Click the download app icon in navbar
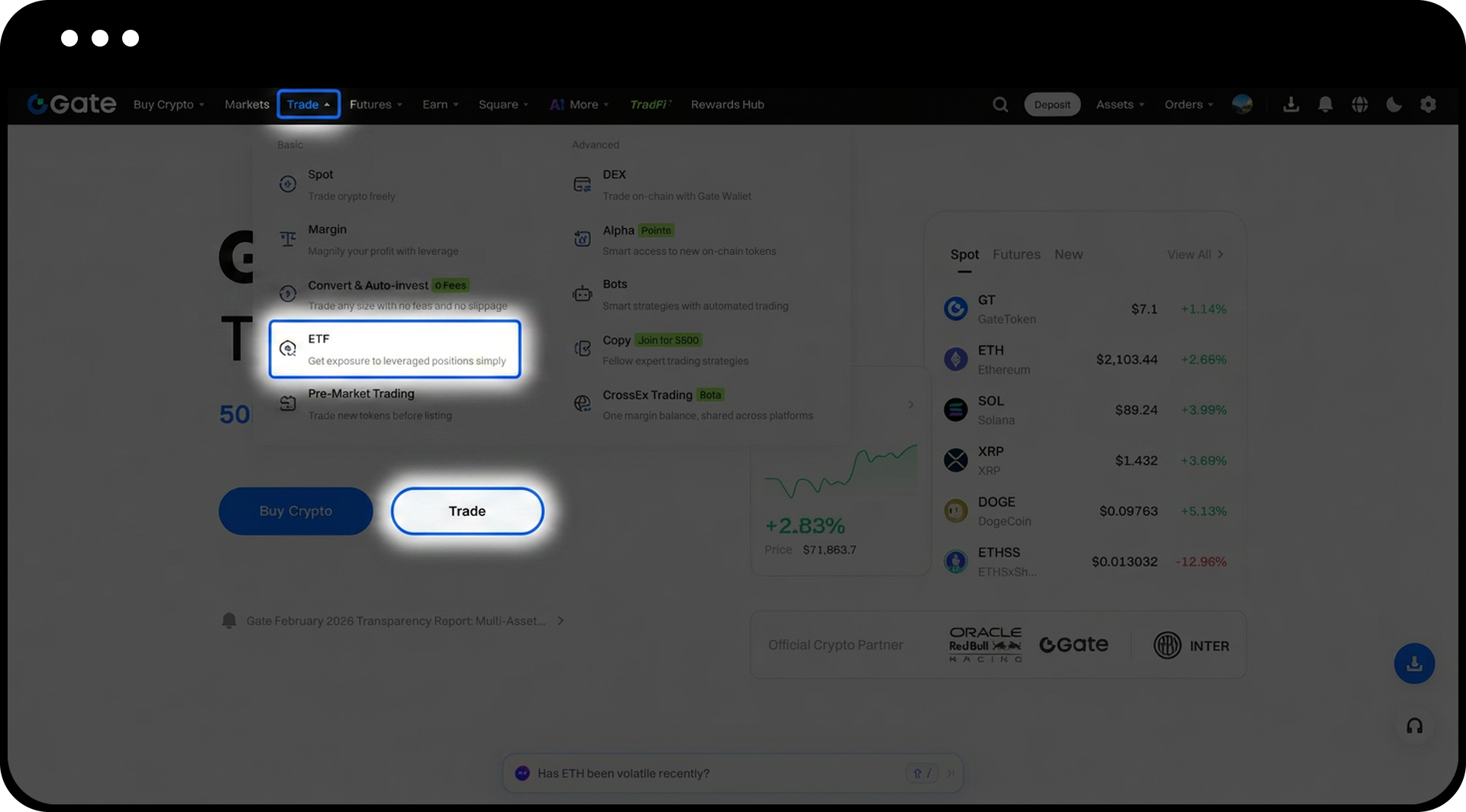Viewport: 1466px width, 812px height. 1291,105
